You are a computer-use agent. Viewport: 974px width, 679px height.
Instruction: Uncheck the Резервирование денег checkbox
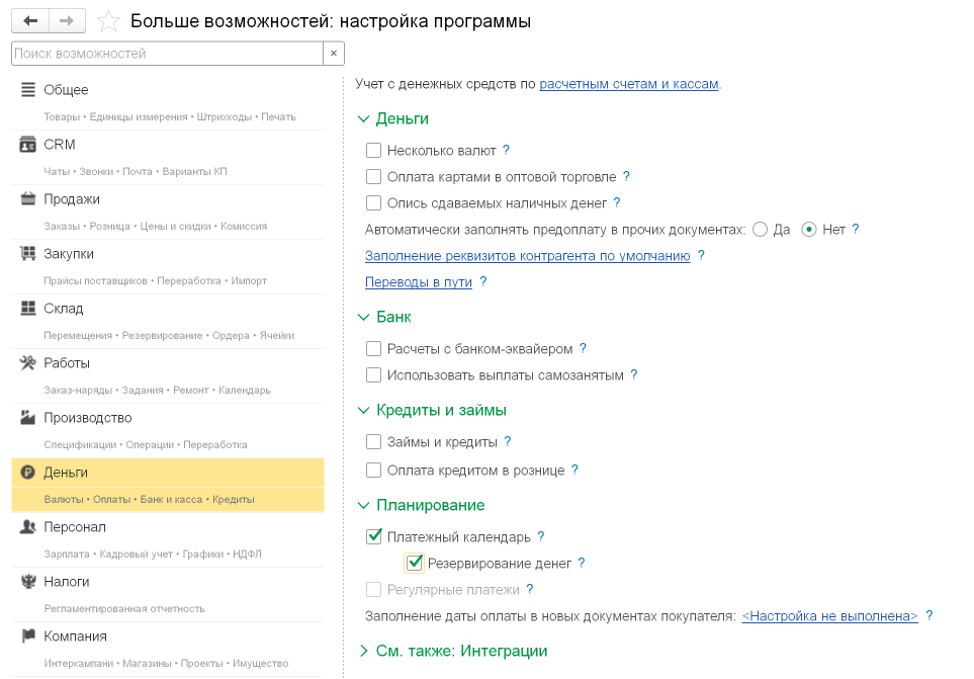click(x=415, y=564)
